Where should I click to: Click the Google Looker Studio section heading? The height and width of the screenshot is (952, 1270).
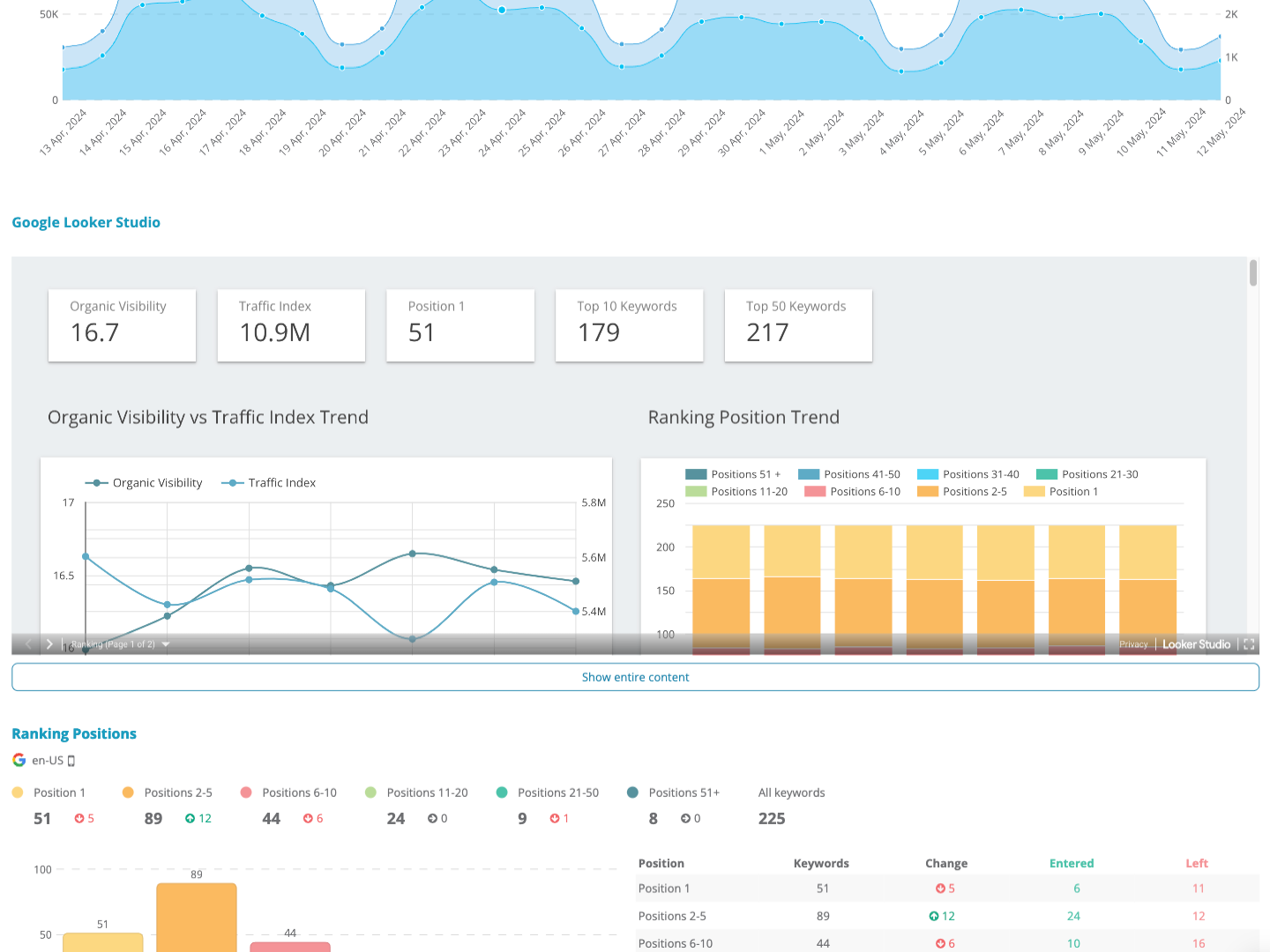pos(86,222)
